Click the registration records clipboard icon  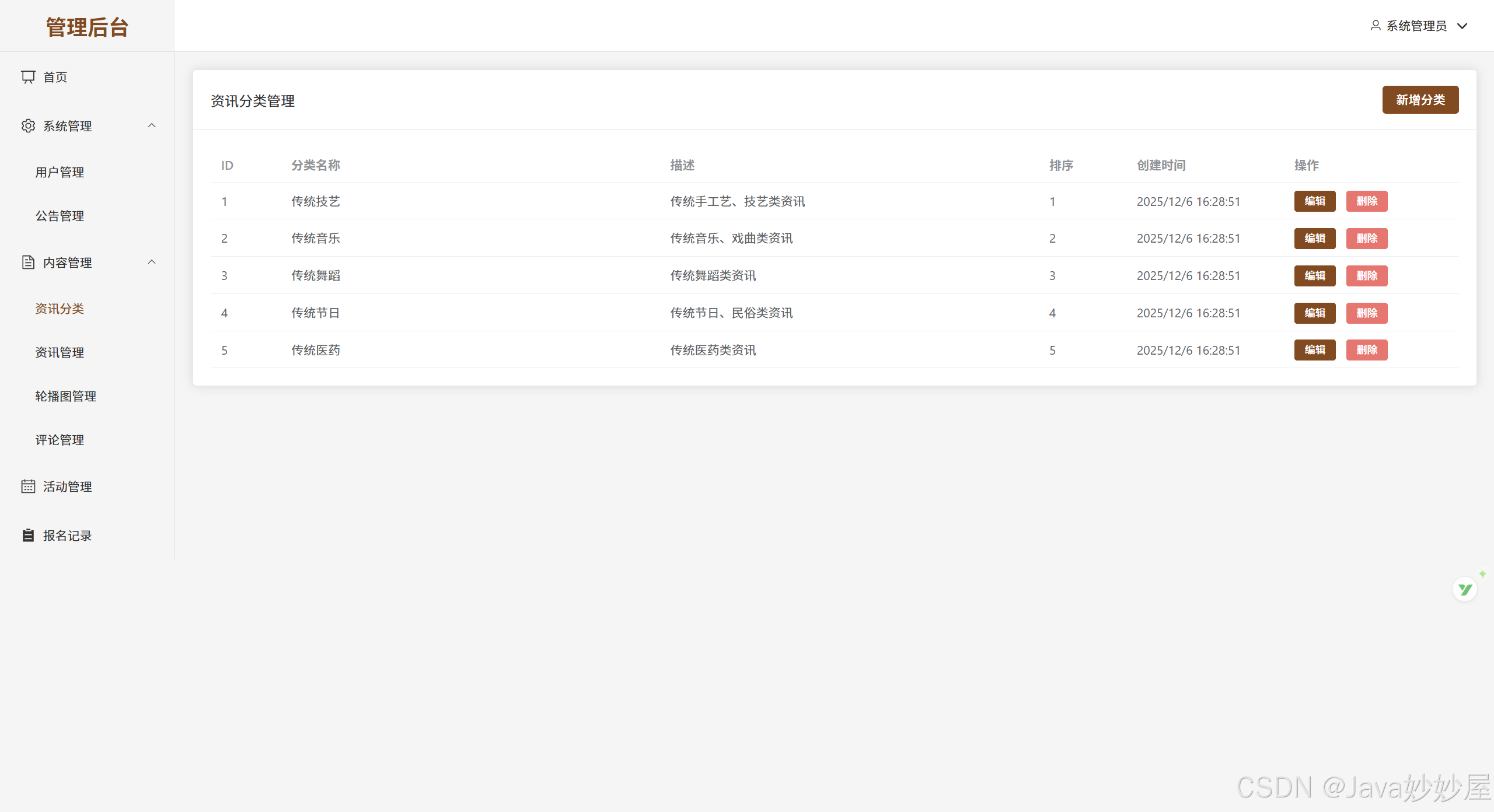point(28,535)
